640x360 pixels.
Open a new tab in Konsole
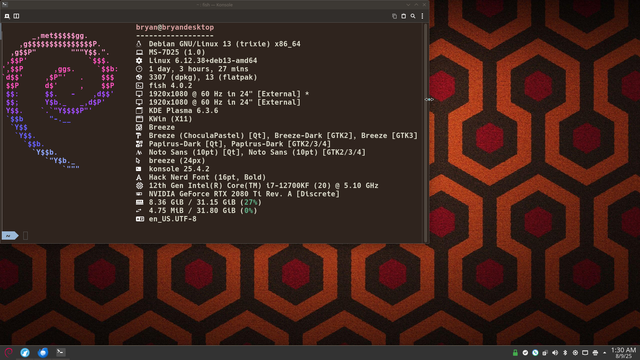(x=7, y=16)
